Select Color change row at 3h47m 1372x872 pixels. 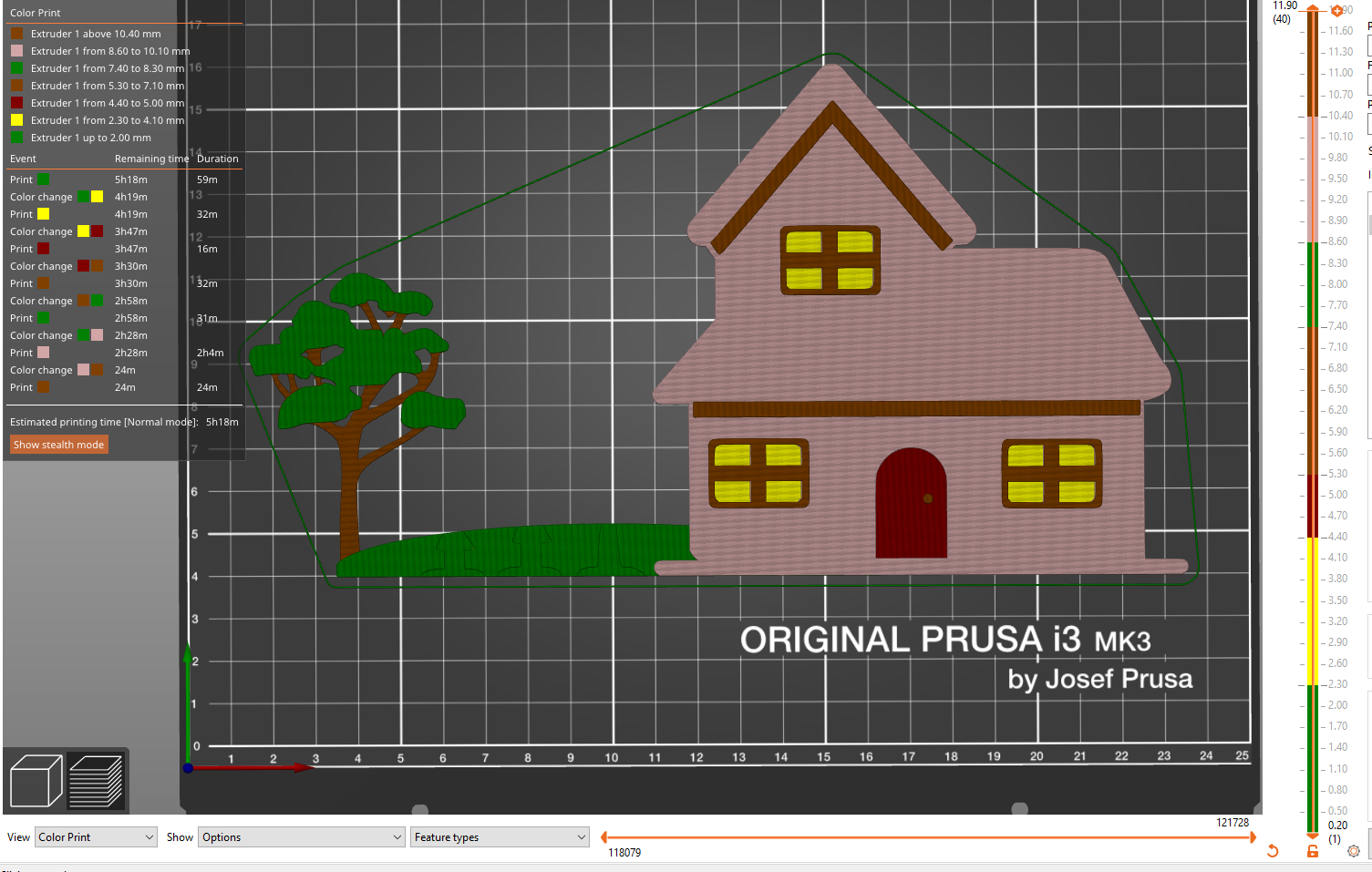(125, 231)
